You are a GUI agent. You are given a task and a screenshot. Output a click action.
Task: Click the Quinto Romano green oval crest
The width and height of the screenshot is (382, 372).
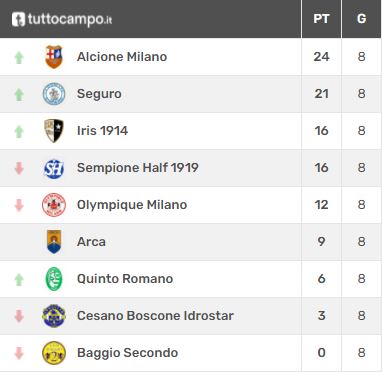pyautogui.click(x=54, y=279)
